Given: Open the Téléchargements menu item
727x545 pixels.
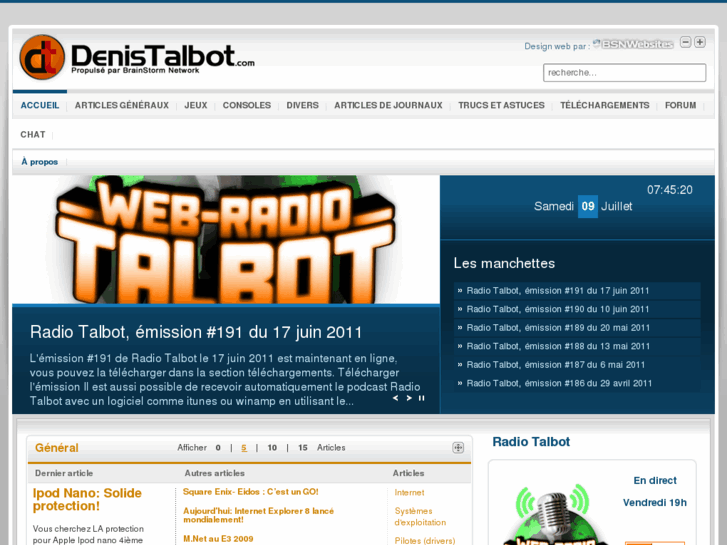Looking at the screenshot, I should [605, 105].
